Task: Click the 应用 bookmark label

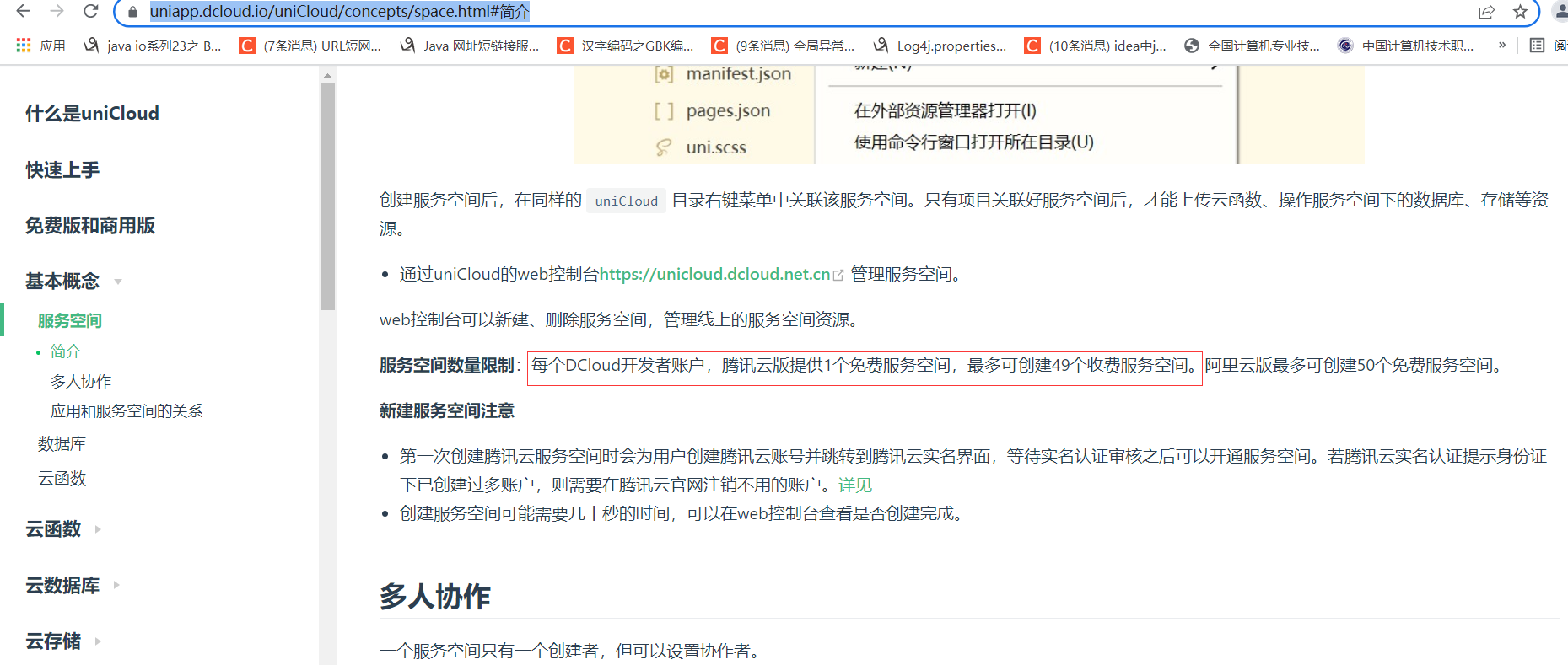Action: coord(52,46)
